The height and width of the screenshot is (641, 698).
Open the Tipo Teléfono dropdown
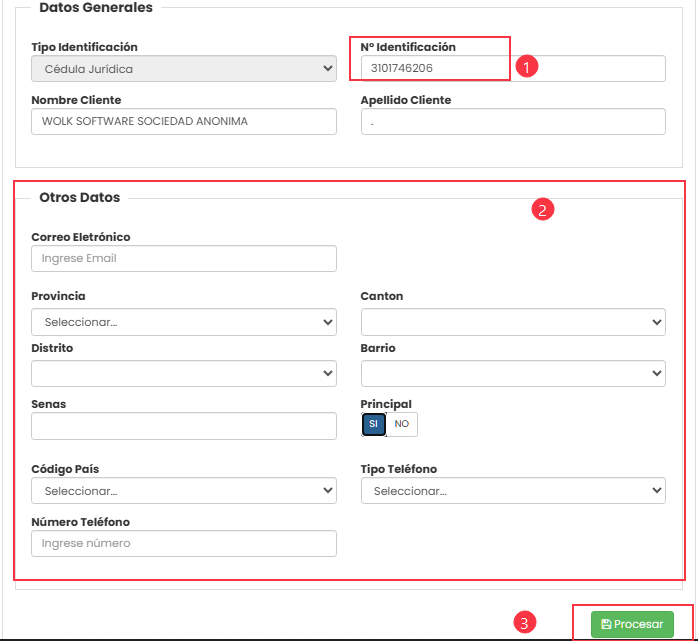(513, 491)
